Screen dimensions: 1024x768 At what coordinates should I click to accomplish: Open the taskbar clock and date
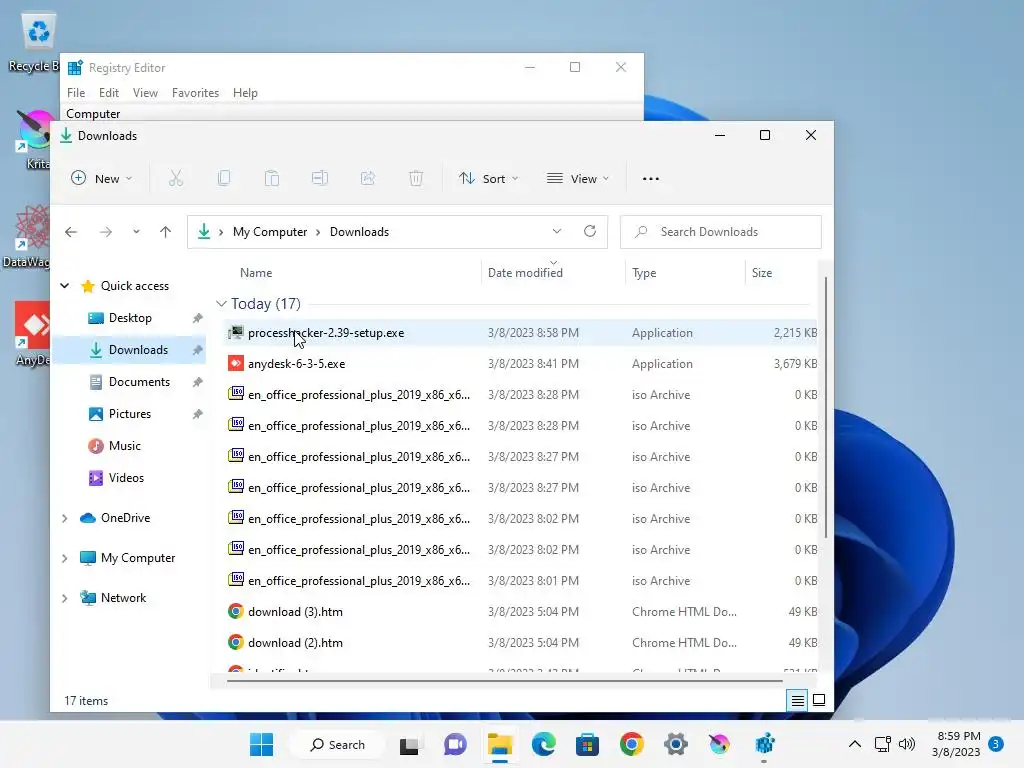pos(957,744)
